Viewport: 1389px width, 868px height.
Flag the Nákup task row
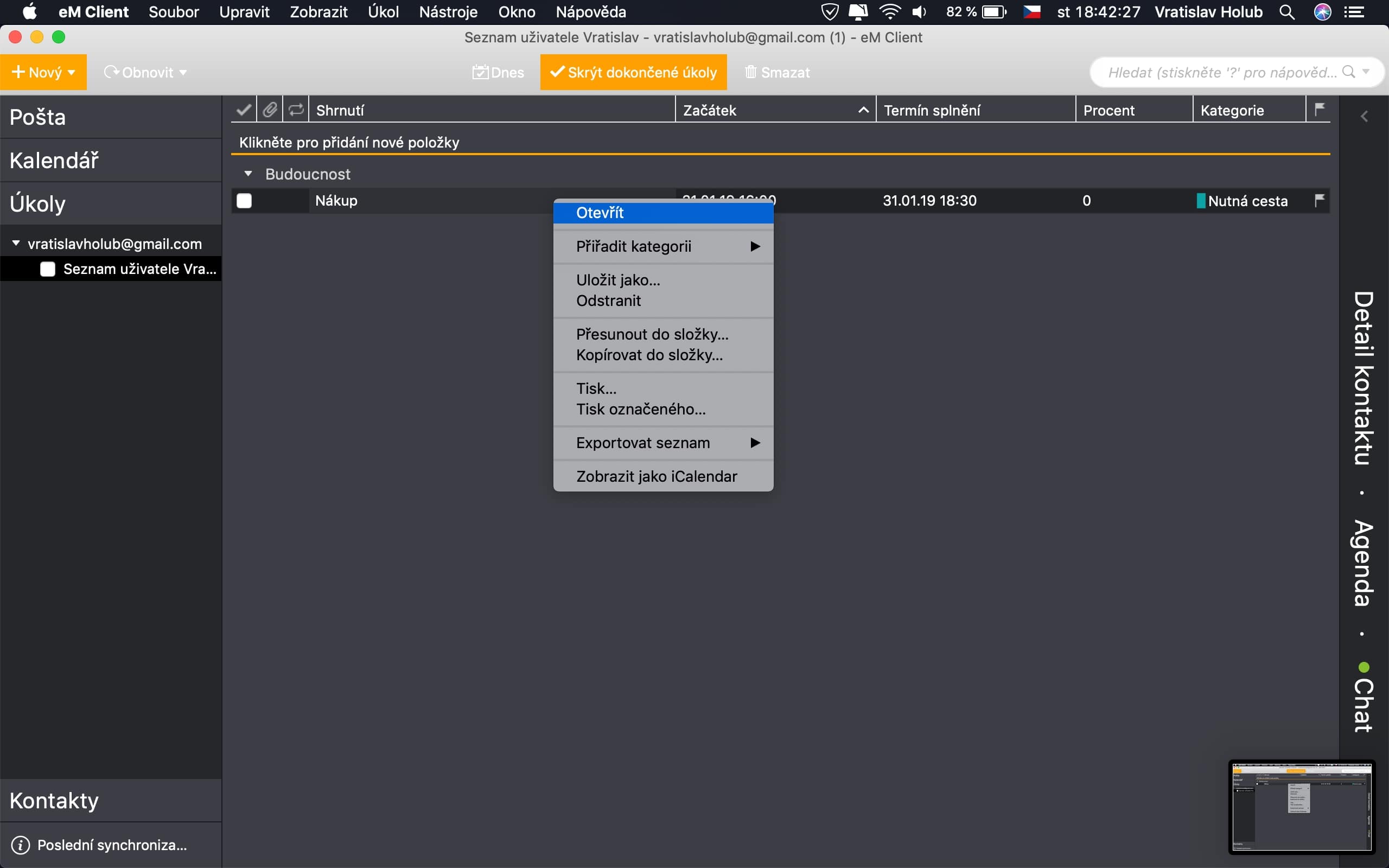point(1320,200)
